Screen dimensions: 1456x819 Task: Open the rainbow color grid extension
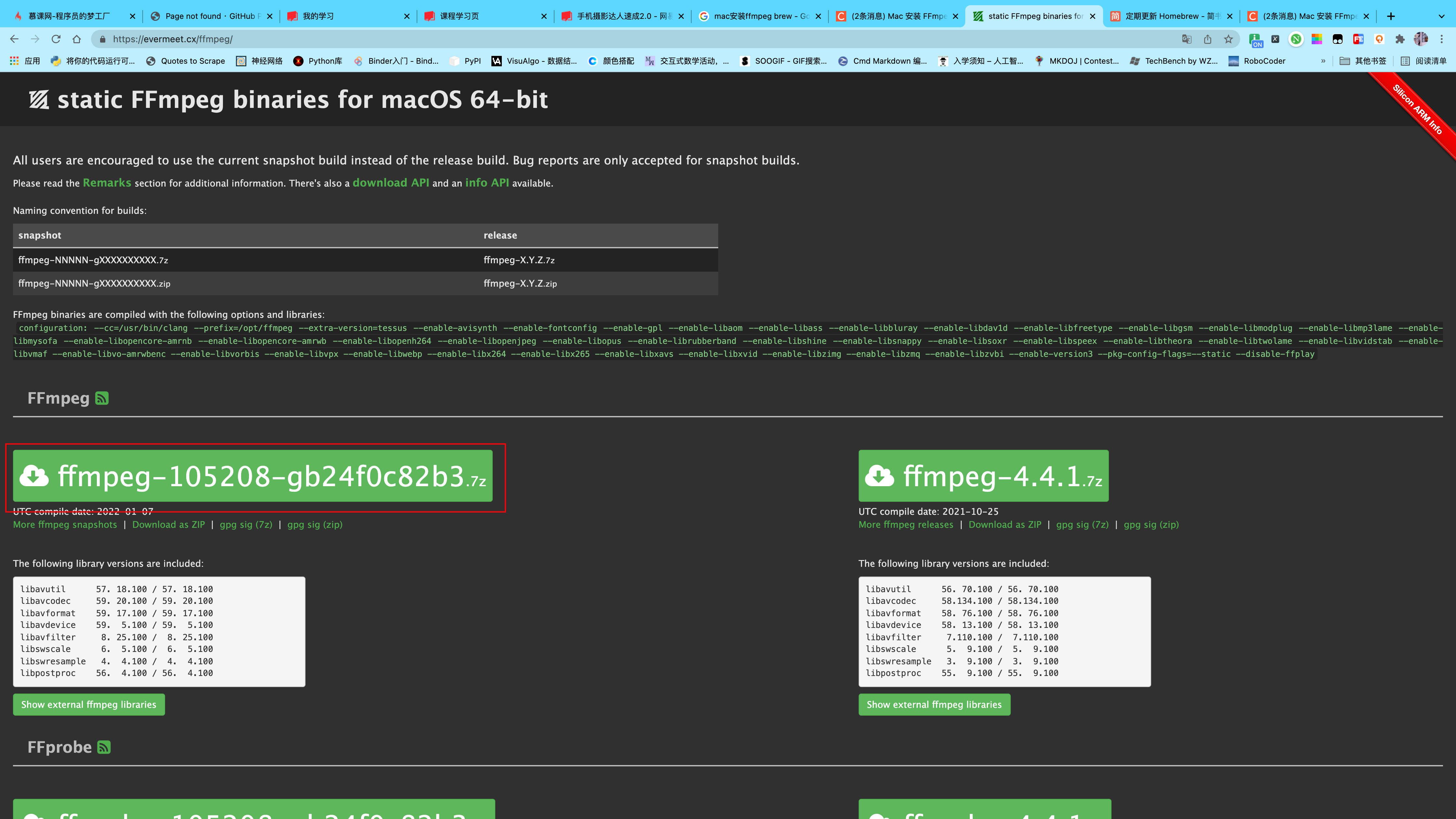click(x=1317, y=39)
